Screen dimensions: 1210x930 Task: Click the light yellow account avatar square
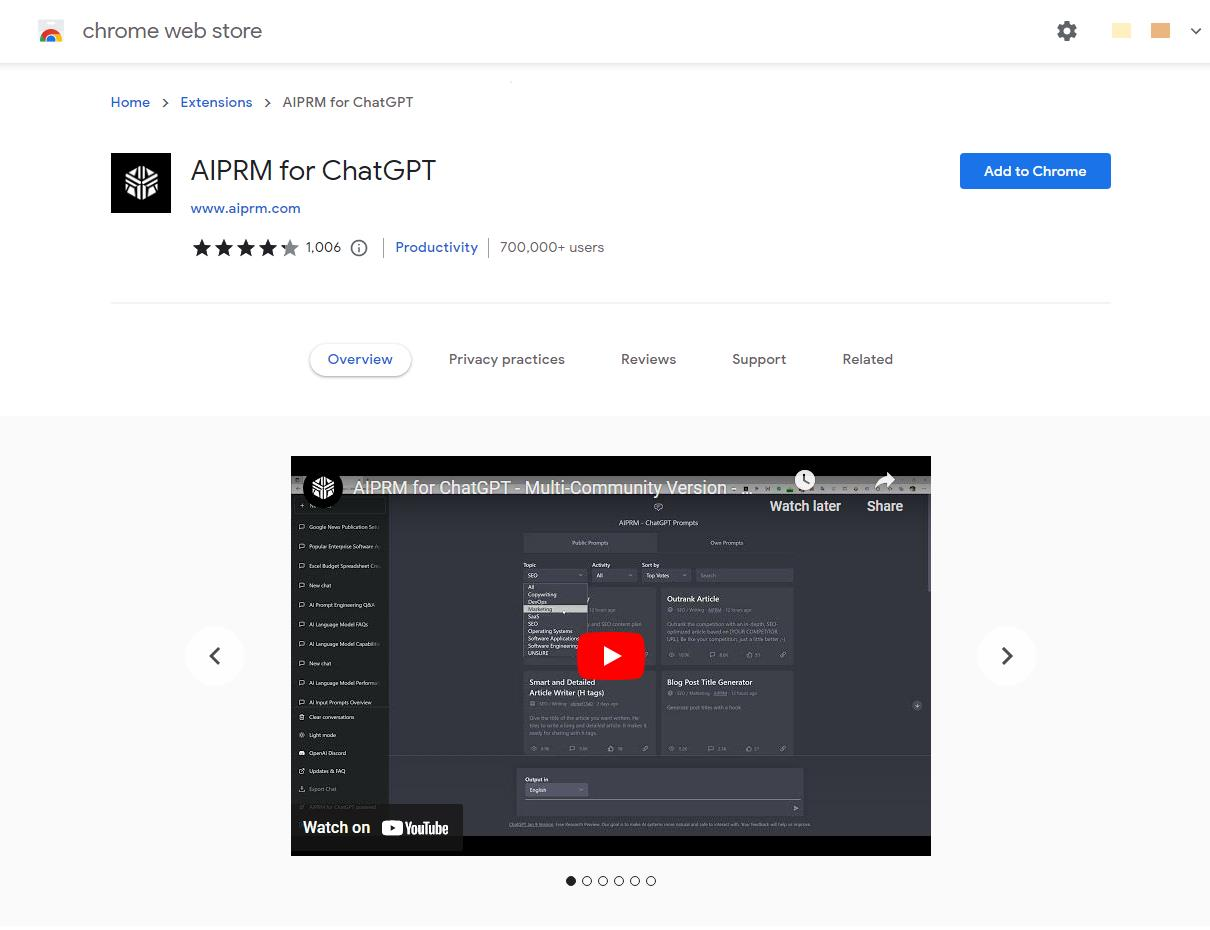point(1121,31)
